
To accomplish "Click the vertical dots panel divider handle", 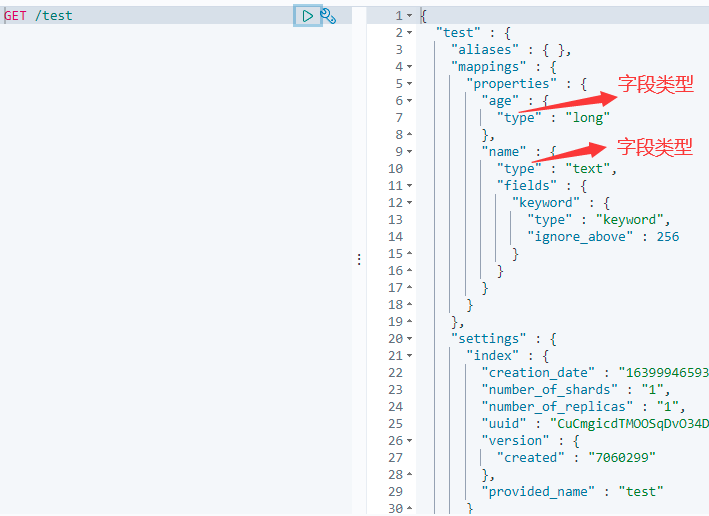I will point(359,259).
